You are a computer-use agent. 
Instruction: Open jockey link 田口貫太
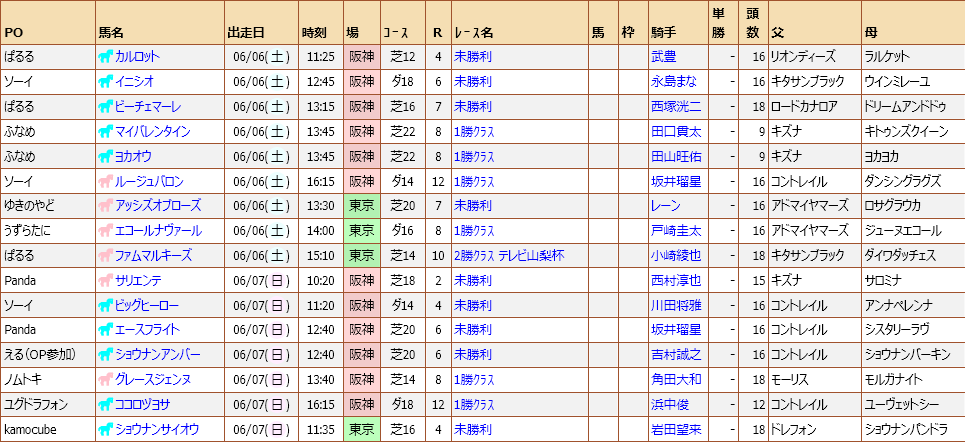pyautogui.click(x=676, y=132)
